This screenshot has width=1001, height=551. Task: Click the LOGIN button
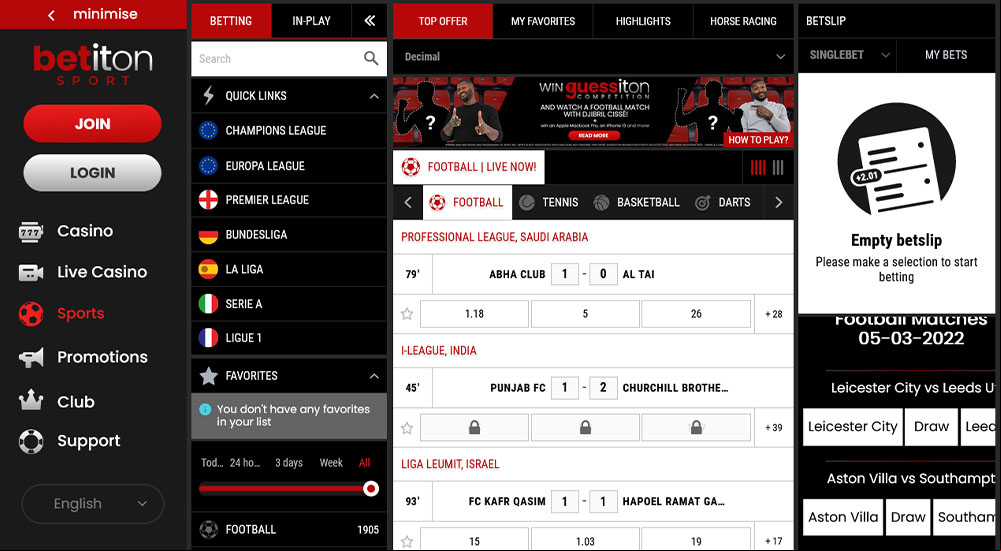click(x=93, y=173)
